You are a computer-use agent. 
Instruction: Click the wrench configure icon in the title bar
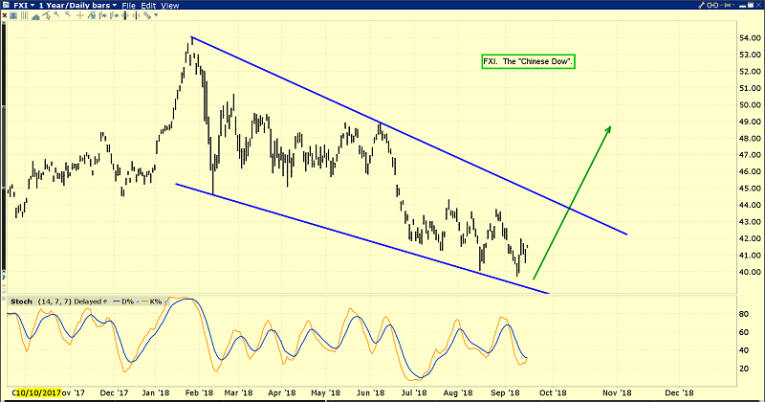point(701,5)
